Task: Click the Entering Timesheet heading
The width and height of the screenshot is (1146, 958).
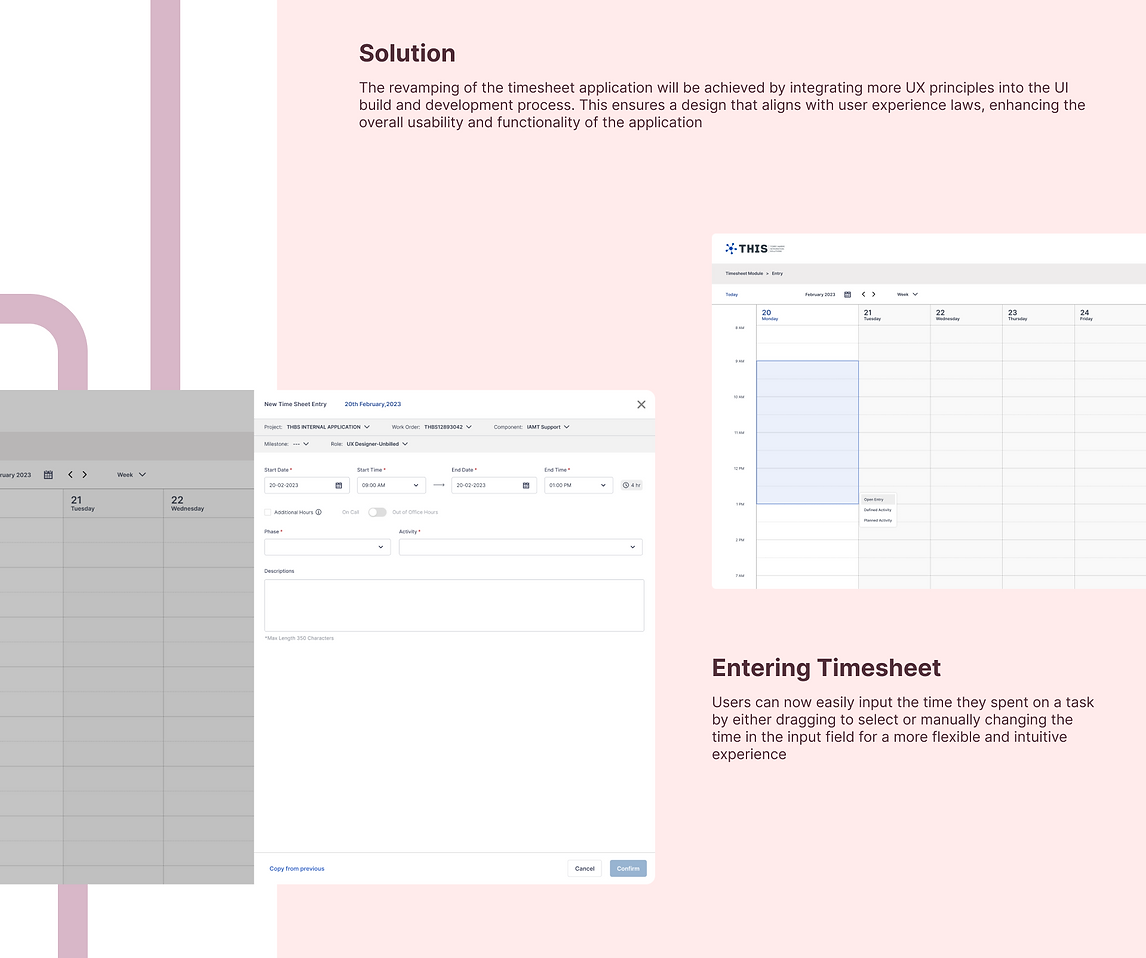Action: (826, 668)
